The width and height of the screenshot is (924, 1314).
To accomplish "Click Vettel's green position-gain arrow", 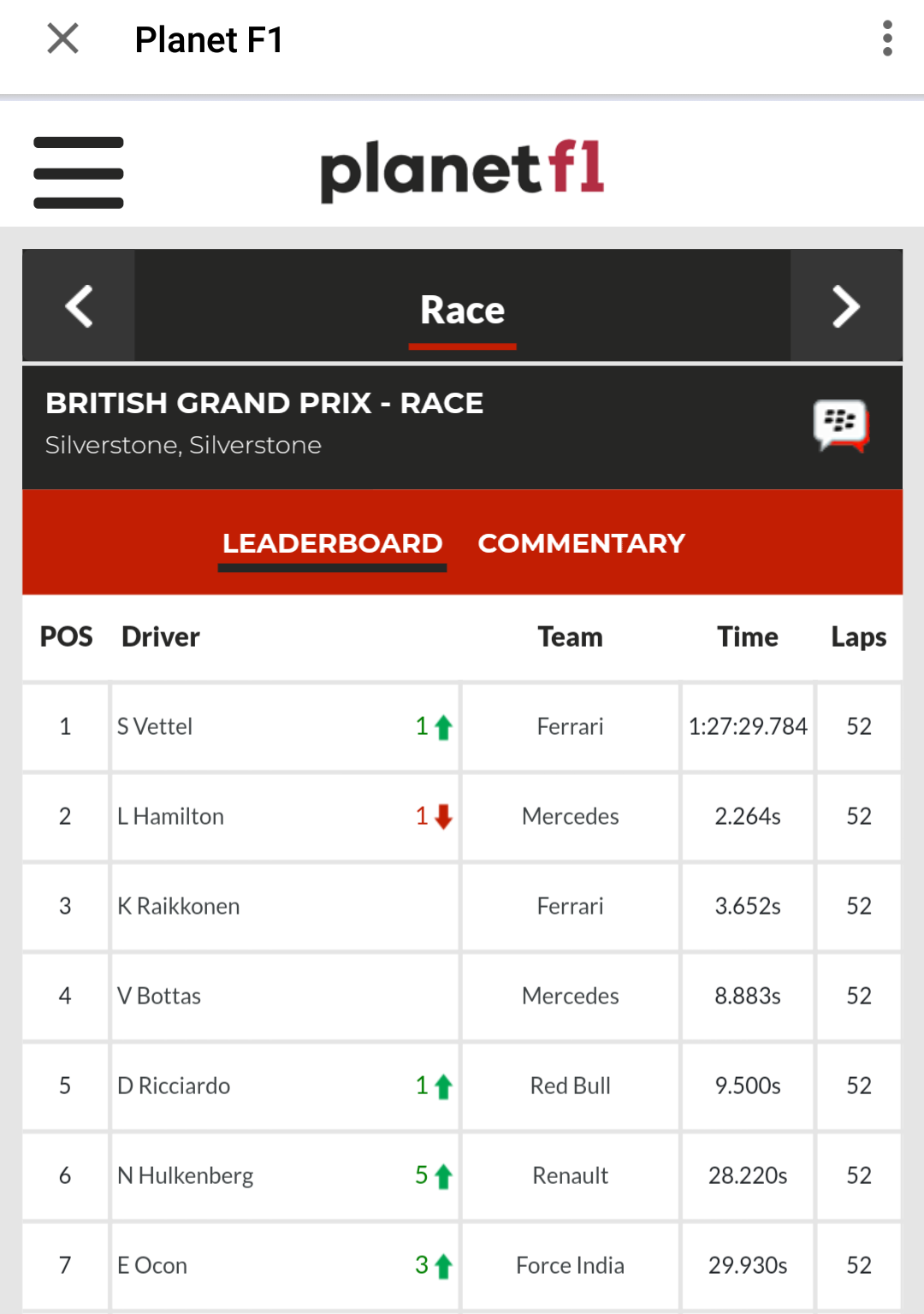I will pyautogui.click(x=442, y=727).
